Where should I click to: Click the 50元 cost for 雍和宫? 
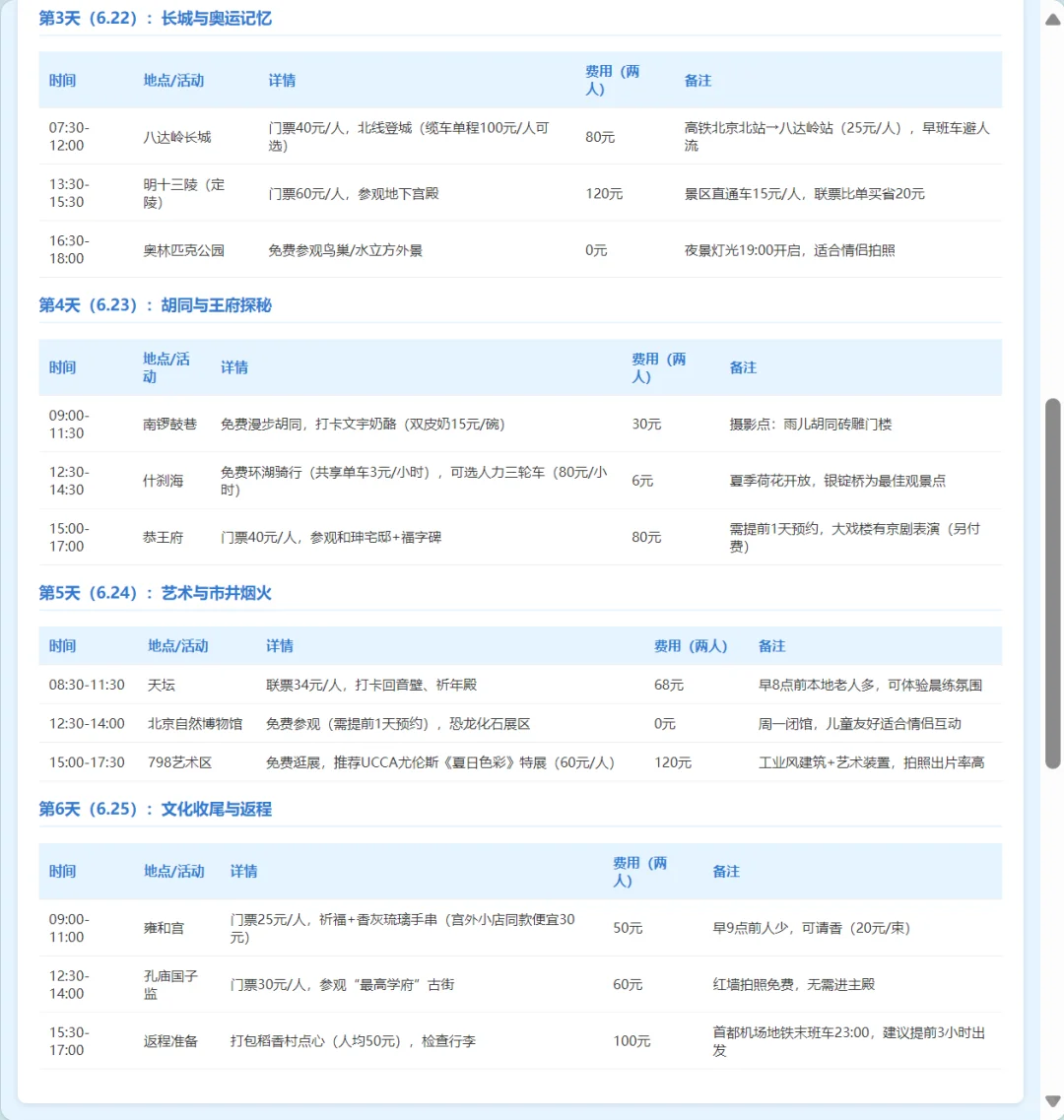[629, 927]
